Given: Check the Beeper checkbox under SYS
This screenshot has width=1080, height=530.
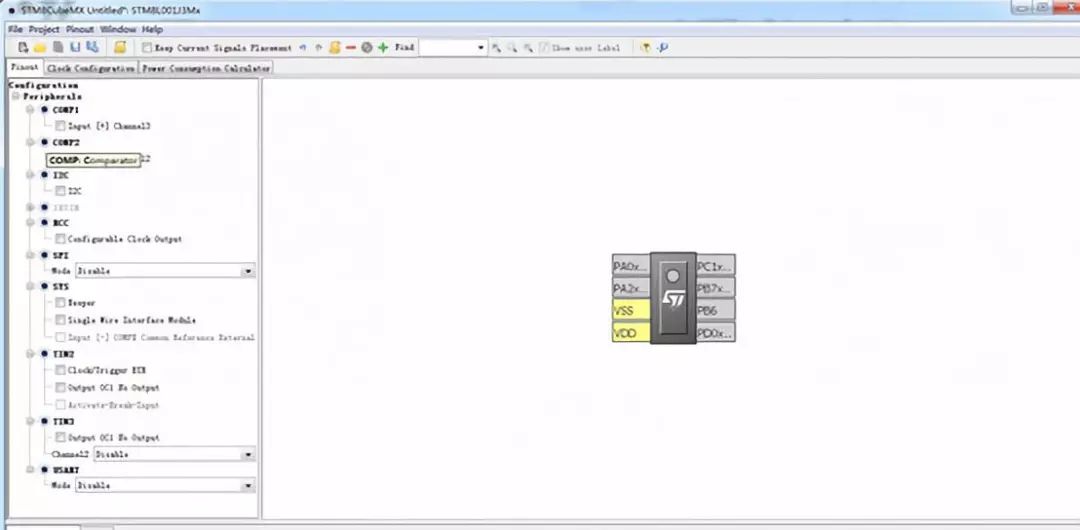Looking at the screenshot, I should point(61,303).
